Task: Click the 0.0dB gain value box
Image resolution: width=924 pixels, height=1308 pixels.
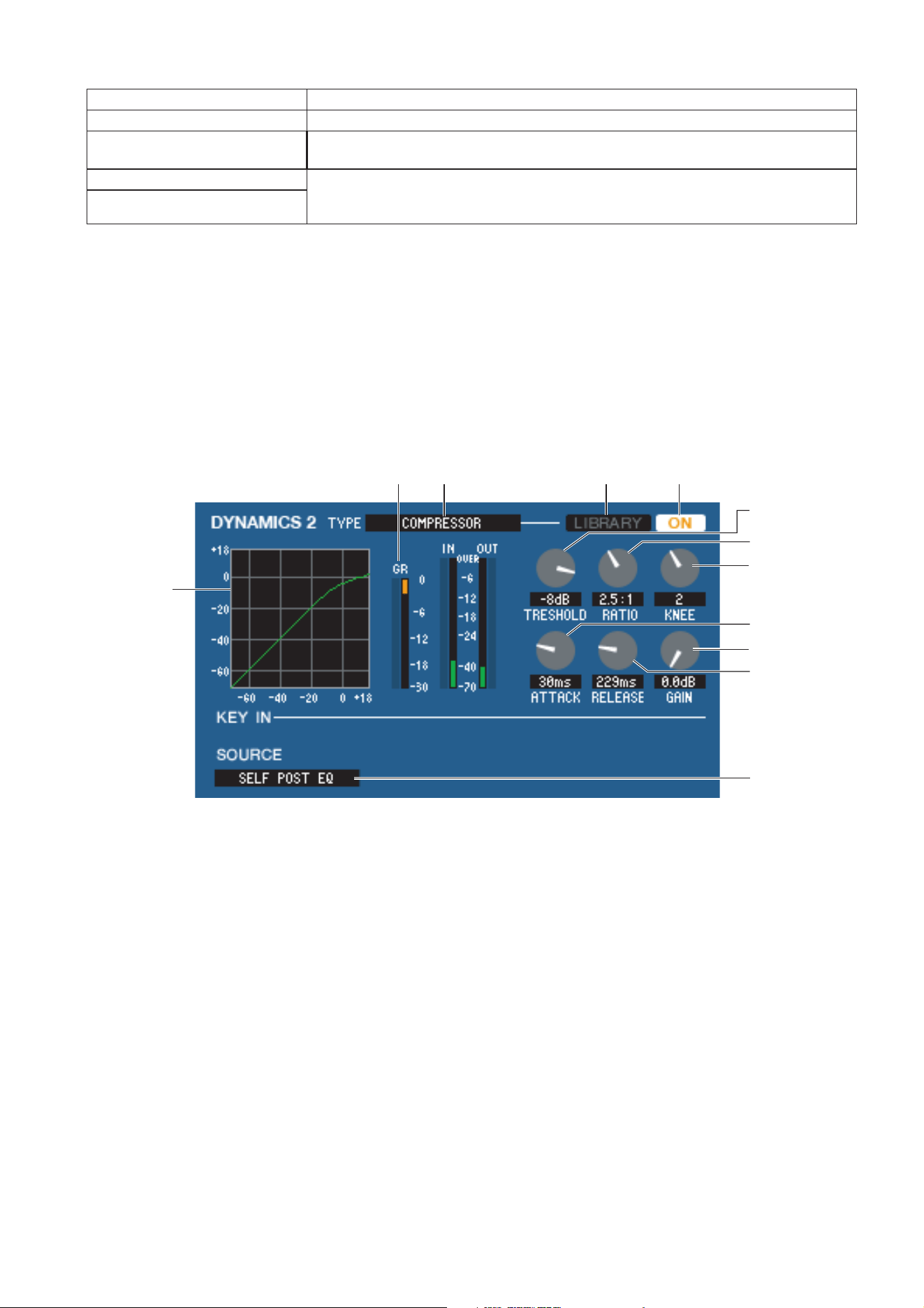Action: (x=680, y=682)
